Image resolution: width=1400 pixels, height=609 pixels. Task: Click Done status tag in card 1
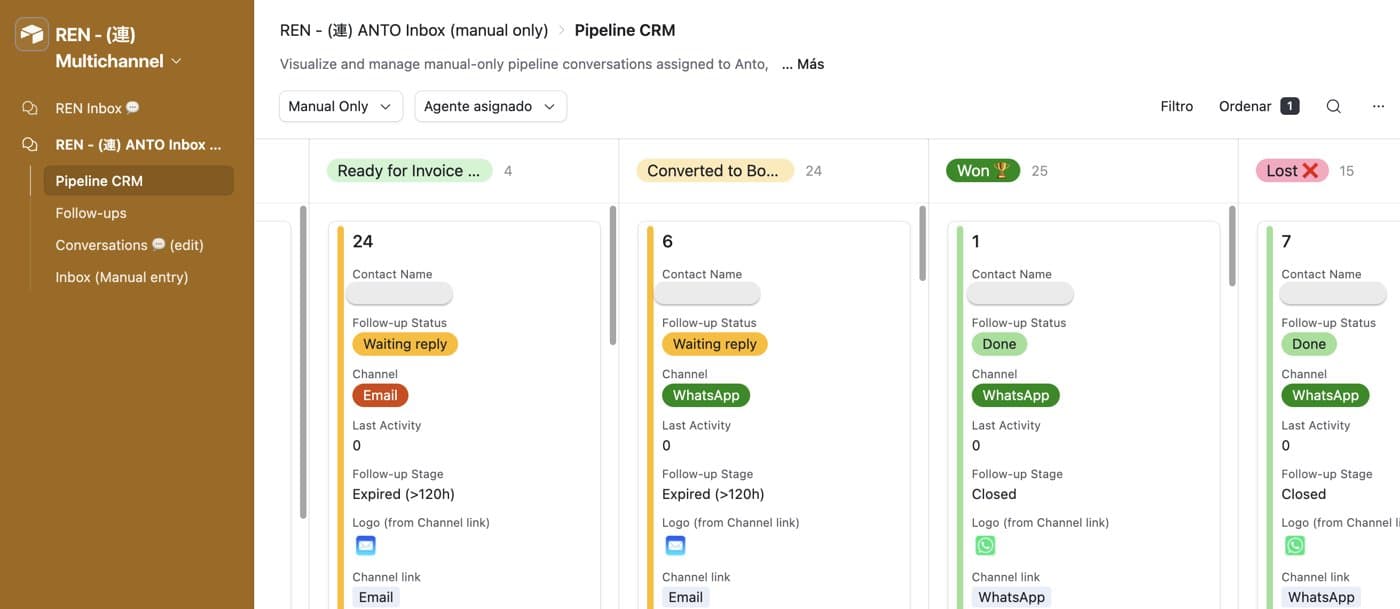[999, 344]
